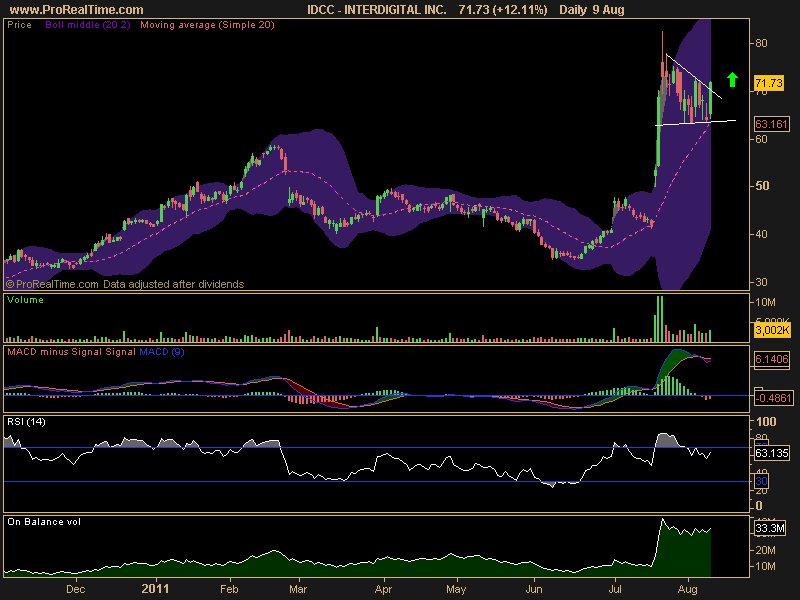Click the 40 price axis label
Viewport: 800px width, 600px height.
pyautogui.click(x=761, y=234)
